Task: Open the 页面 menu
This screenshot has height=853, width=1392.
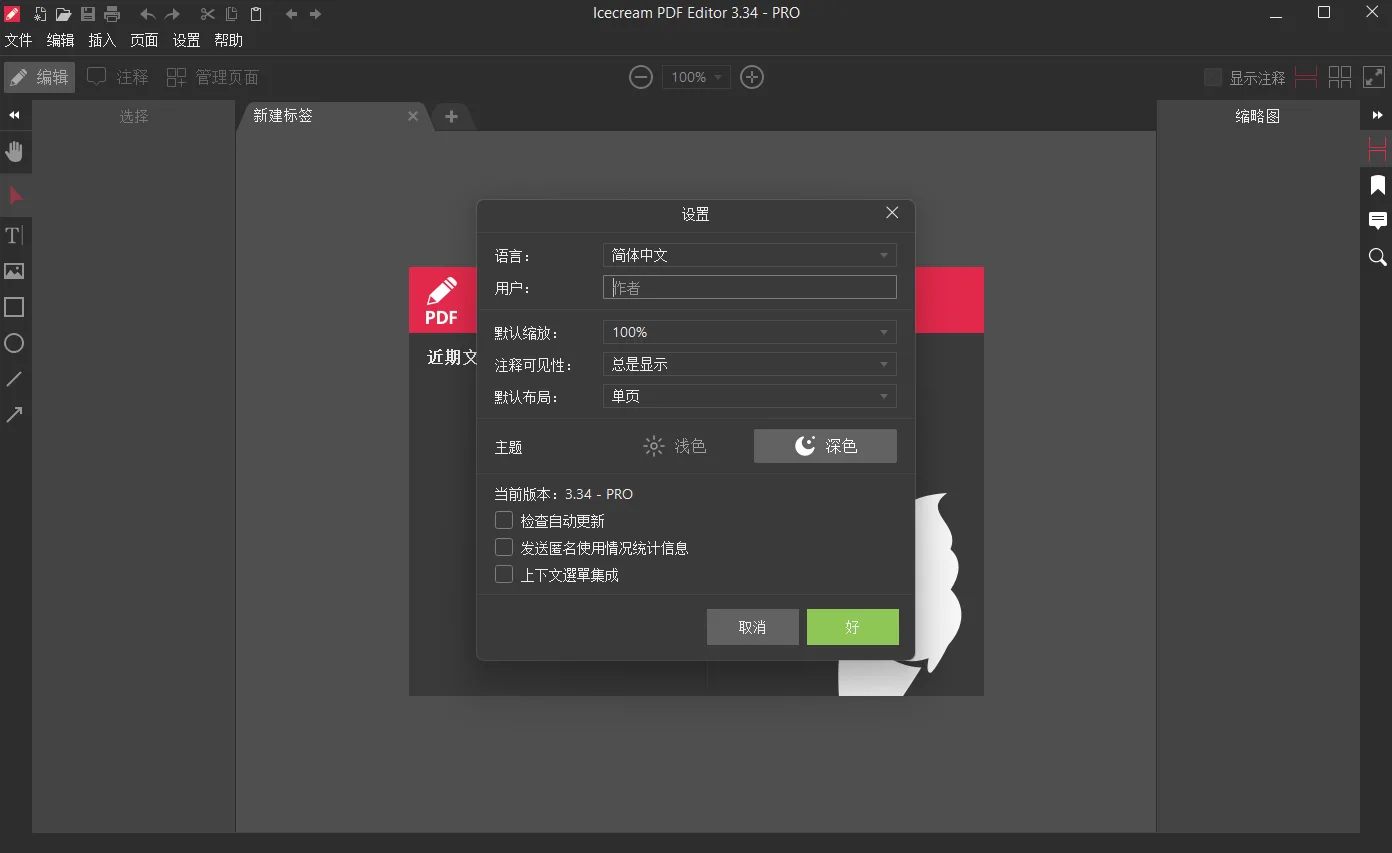Action: 145,40
